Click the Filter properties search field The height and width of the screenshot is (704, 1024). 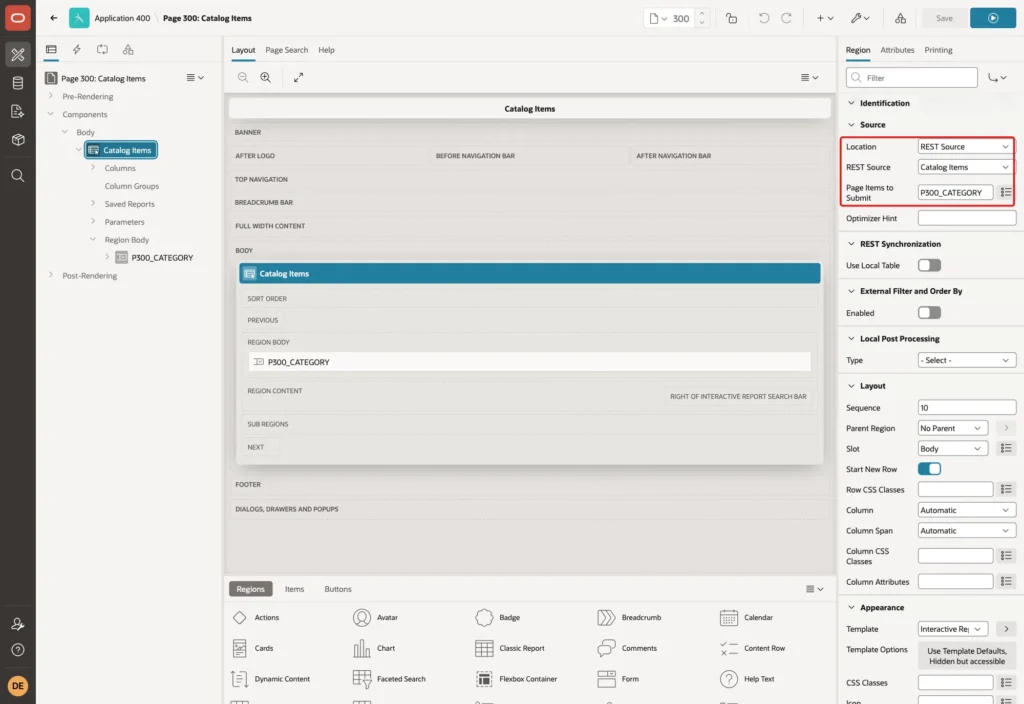[912, 78]
